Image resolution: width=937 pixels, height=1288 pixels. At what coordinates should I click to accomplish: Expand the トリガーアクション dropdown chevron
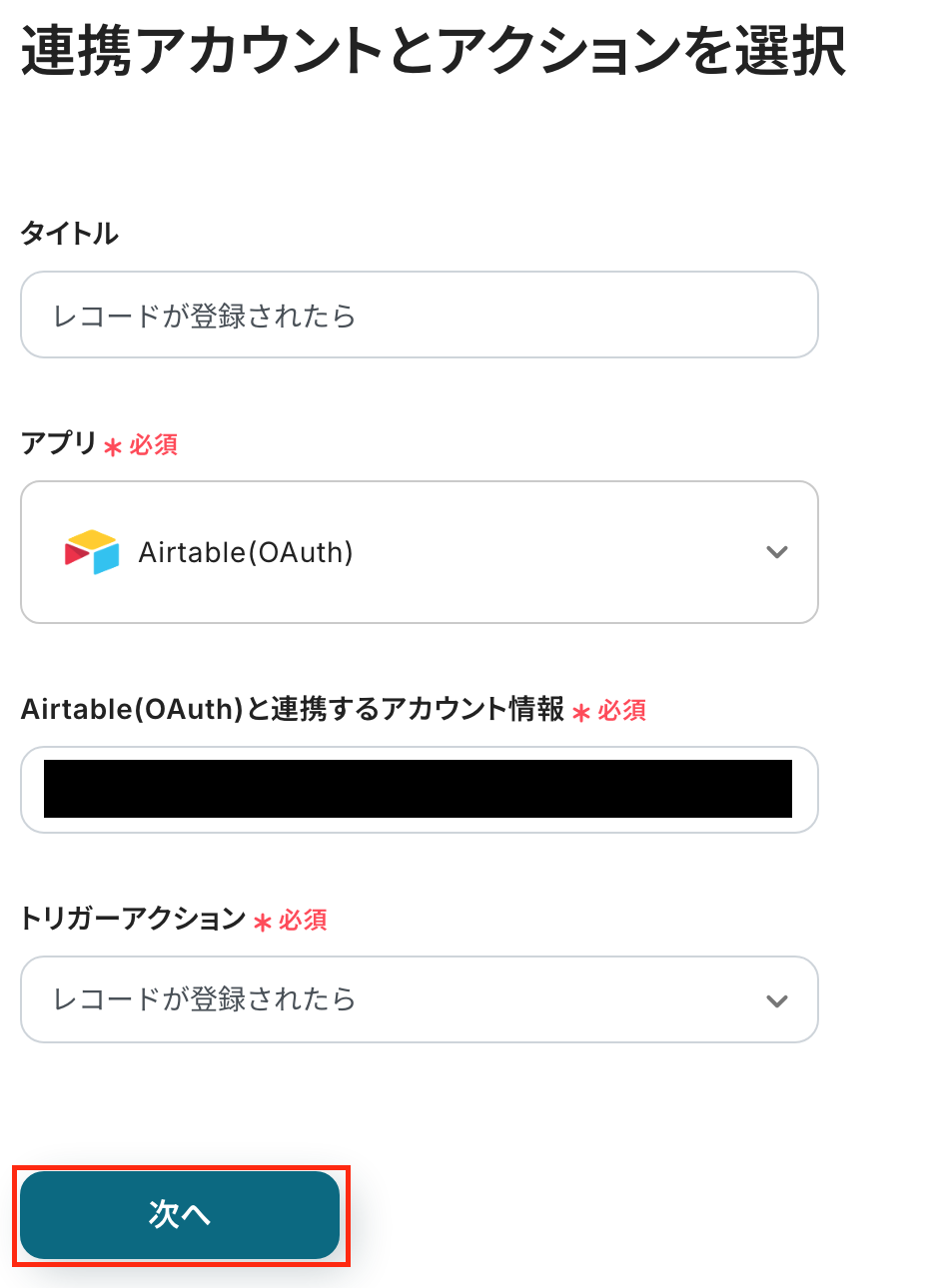pyautogui.click(x=776, y=1000)
